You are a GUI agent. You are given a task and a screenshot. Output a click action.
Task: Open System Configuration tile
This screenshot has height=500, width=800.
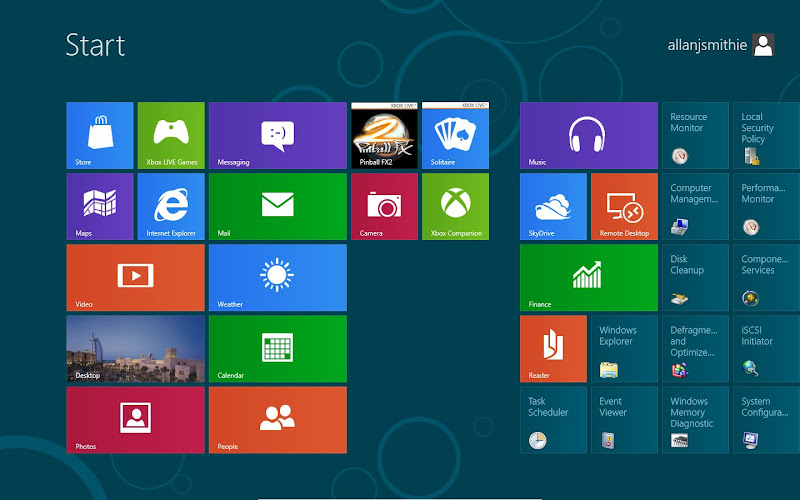[x=766, y=419]
